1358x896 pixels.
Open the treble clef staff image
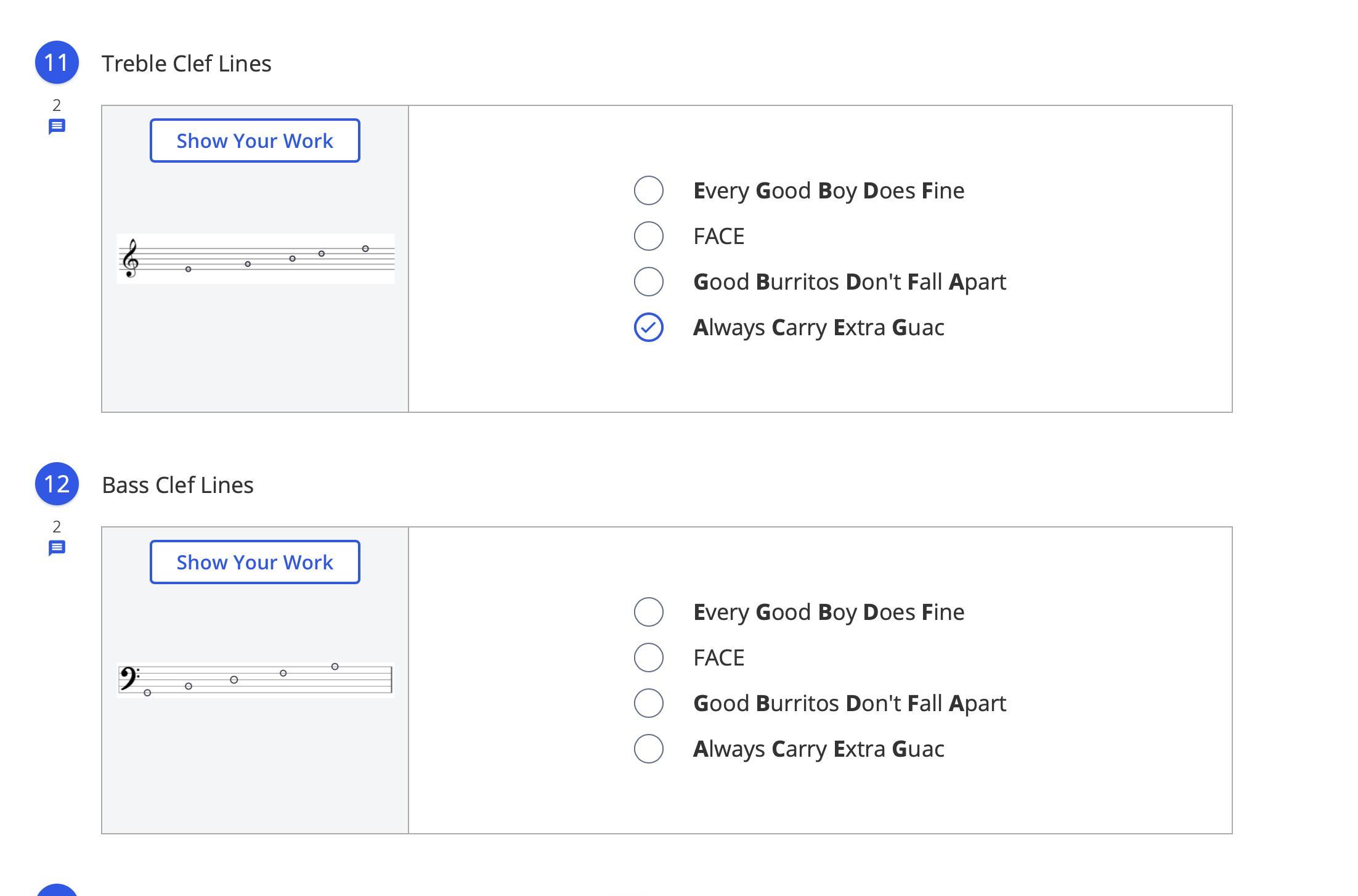click(256, 259)
